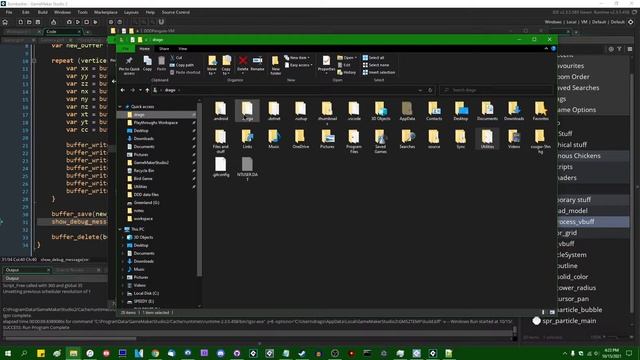Switch to the View ribbon tab
The width and height of the screenshot is (640, 360).
tap(182, 49)
